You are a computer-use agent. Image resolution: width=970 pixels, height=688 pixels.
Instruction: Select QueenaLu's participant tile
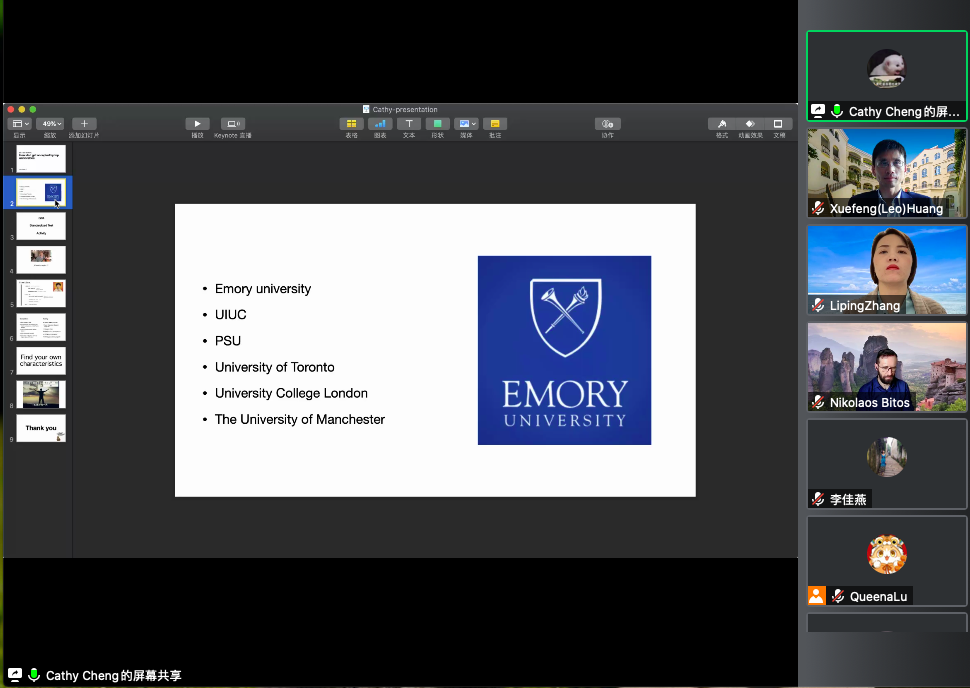click(x=886, y=561)
